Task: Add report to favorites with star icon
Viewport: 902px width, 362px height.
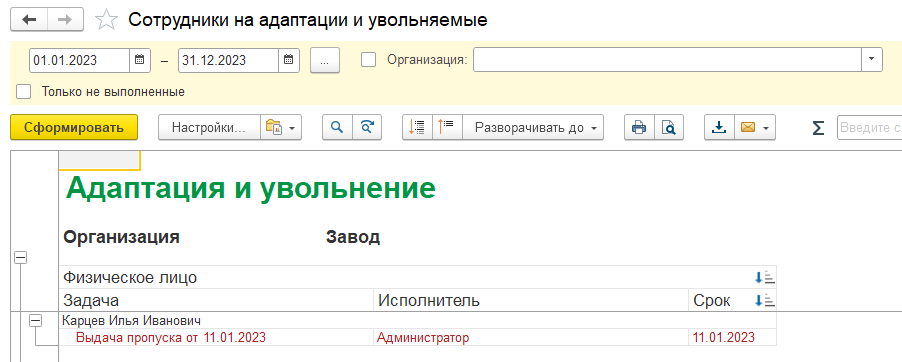Action: coord(106,20)
